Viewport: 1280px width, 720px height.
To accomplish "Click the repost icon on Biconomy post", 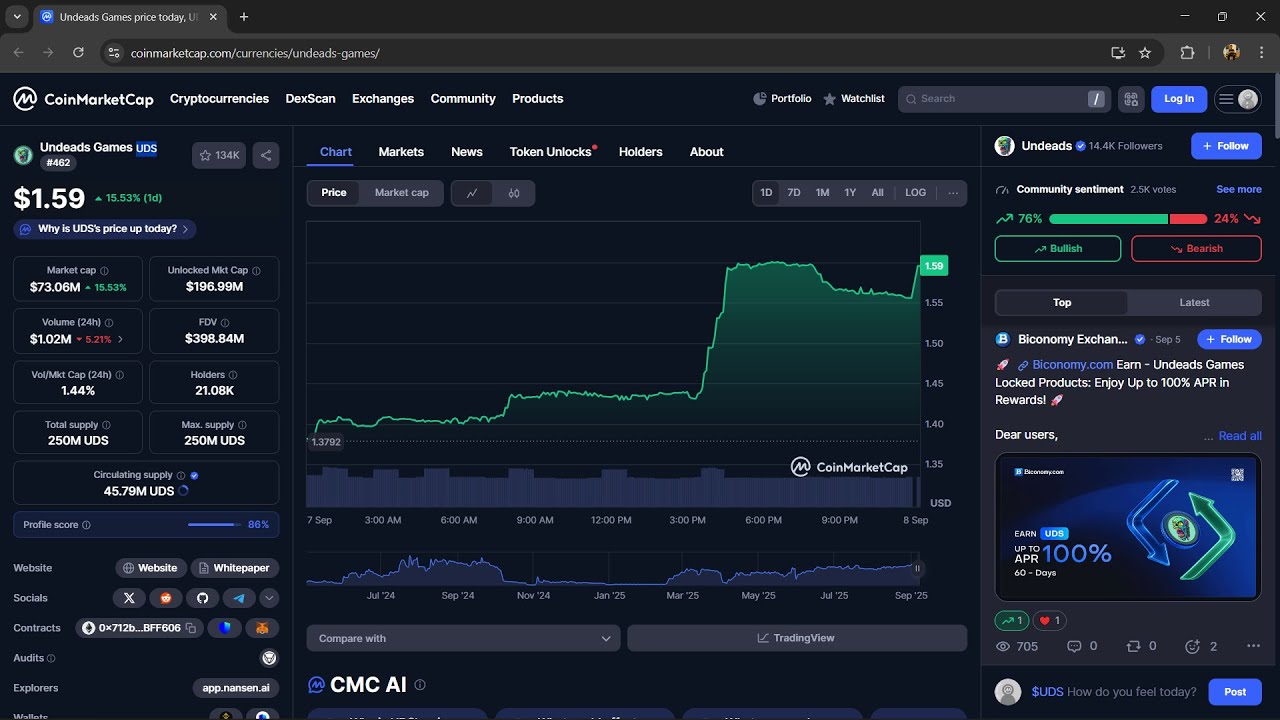I will pyautogui.click(x=1134, y=647).
